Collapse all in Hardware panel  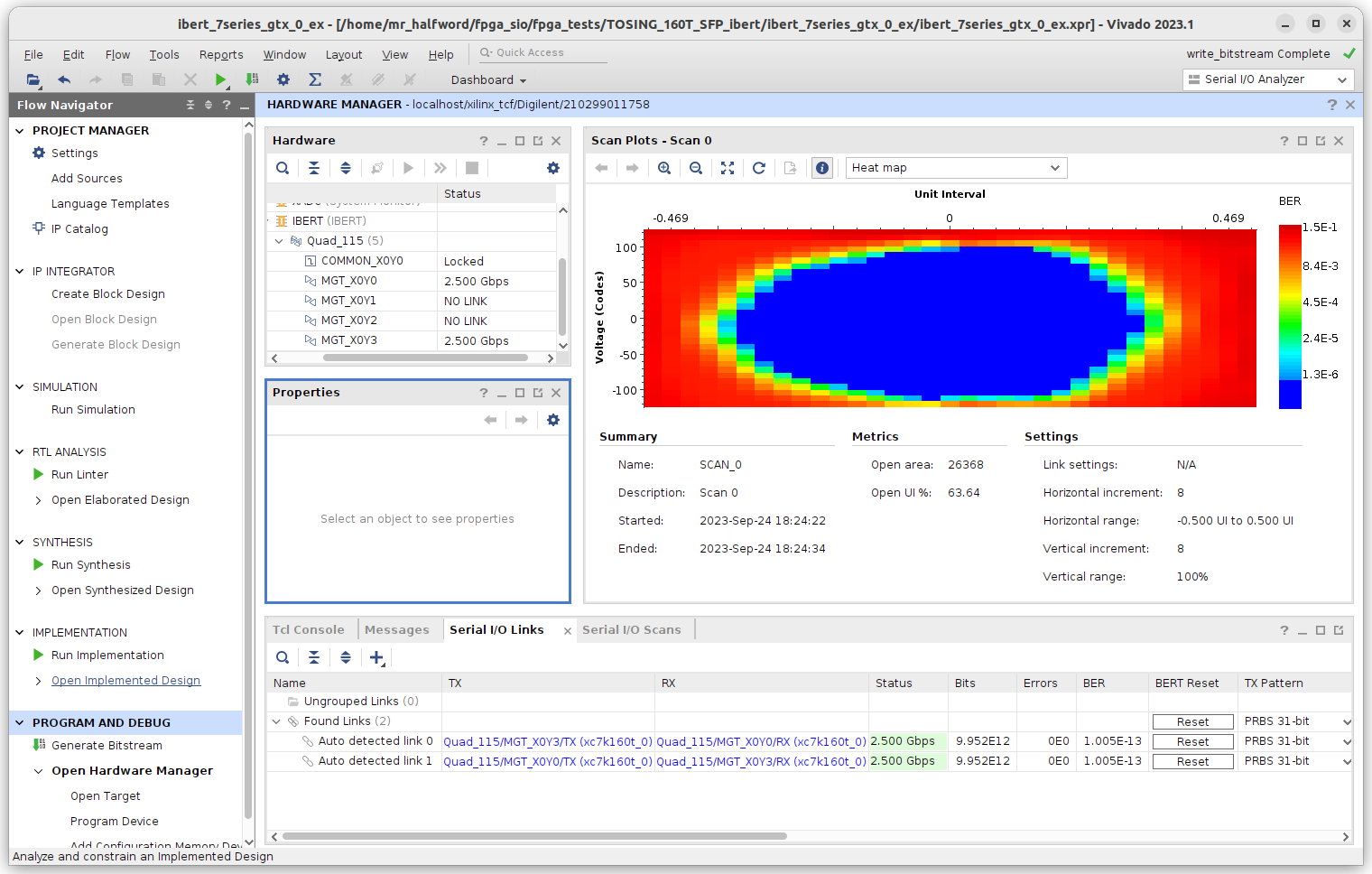[314, 168]
